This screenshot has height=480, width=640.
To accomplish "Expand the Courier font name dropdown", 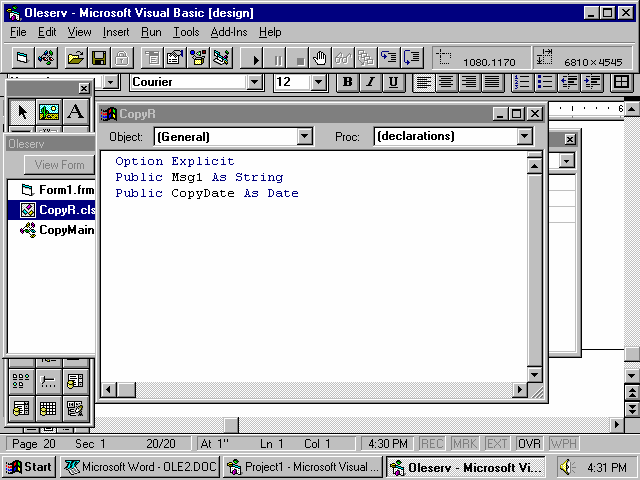I will (x=255, y=82).
